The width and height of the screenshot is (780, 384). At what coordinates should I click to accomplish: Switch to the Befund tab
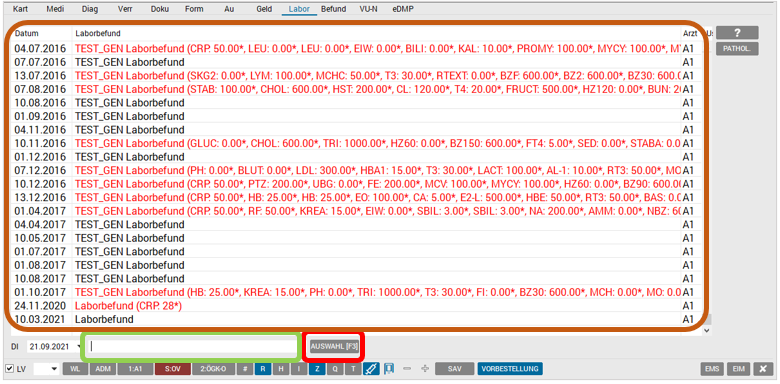(333, 9)
